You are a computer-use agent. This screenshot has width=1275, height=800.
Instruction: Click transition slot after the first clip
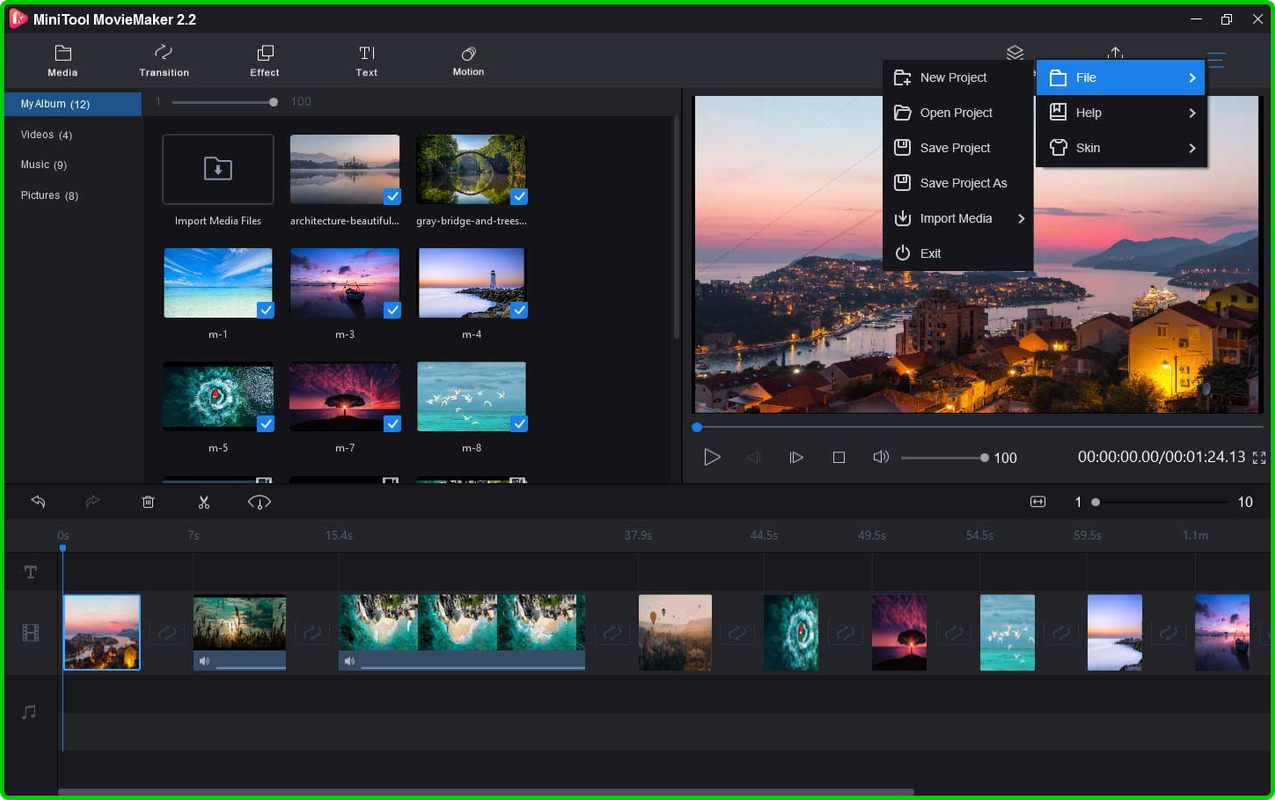click(x=166, y=633)
